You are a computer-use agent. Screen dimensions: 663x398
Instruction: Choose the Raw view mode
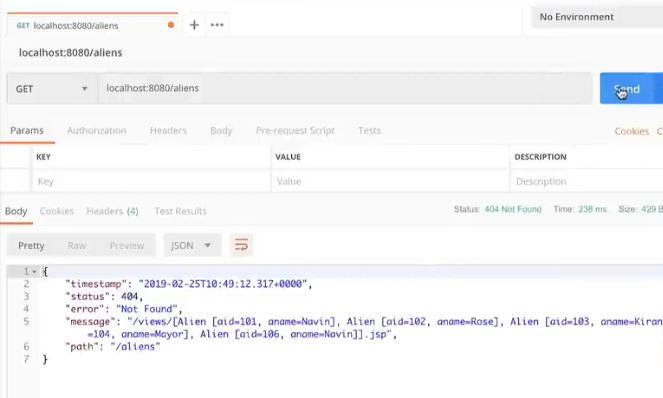click(77, 246)
